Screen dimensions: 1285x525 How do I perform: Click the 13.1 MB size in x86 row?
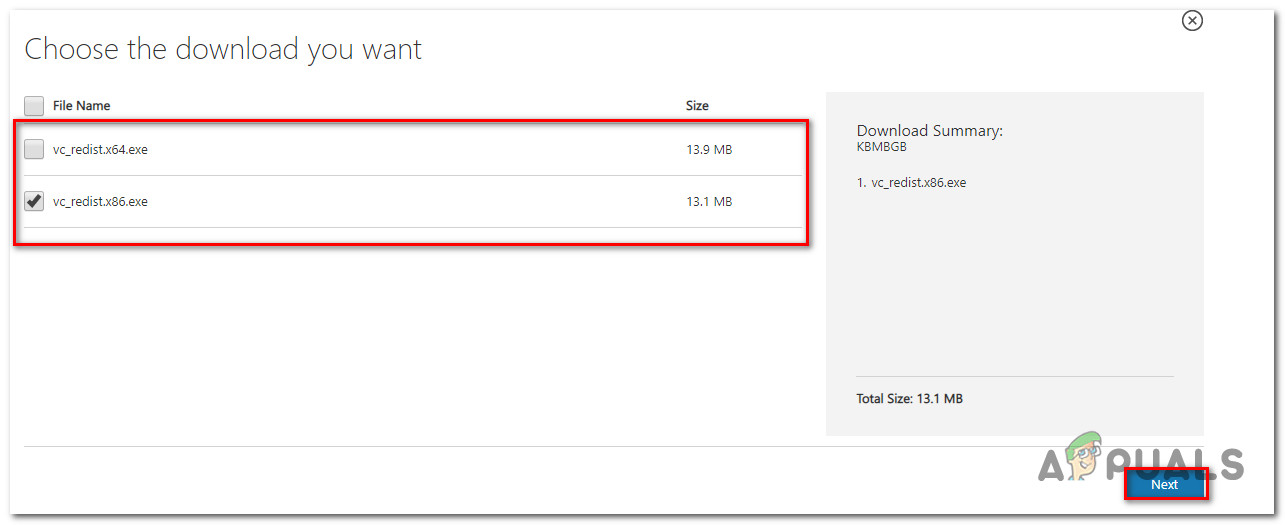coord(708,202)
